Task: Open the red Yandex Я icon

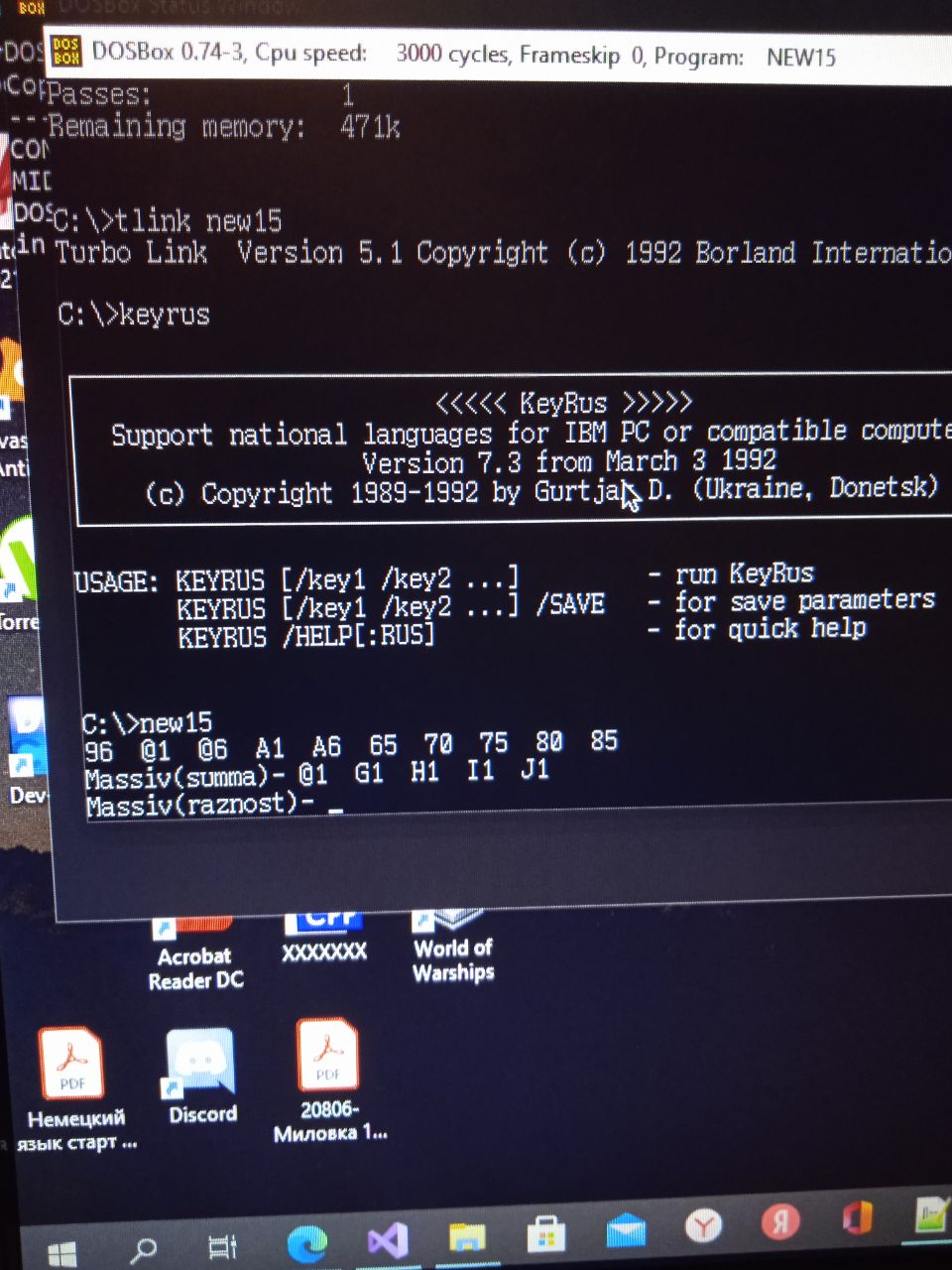Action: click(780, 1222)
